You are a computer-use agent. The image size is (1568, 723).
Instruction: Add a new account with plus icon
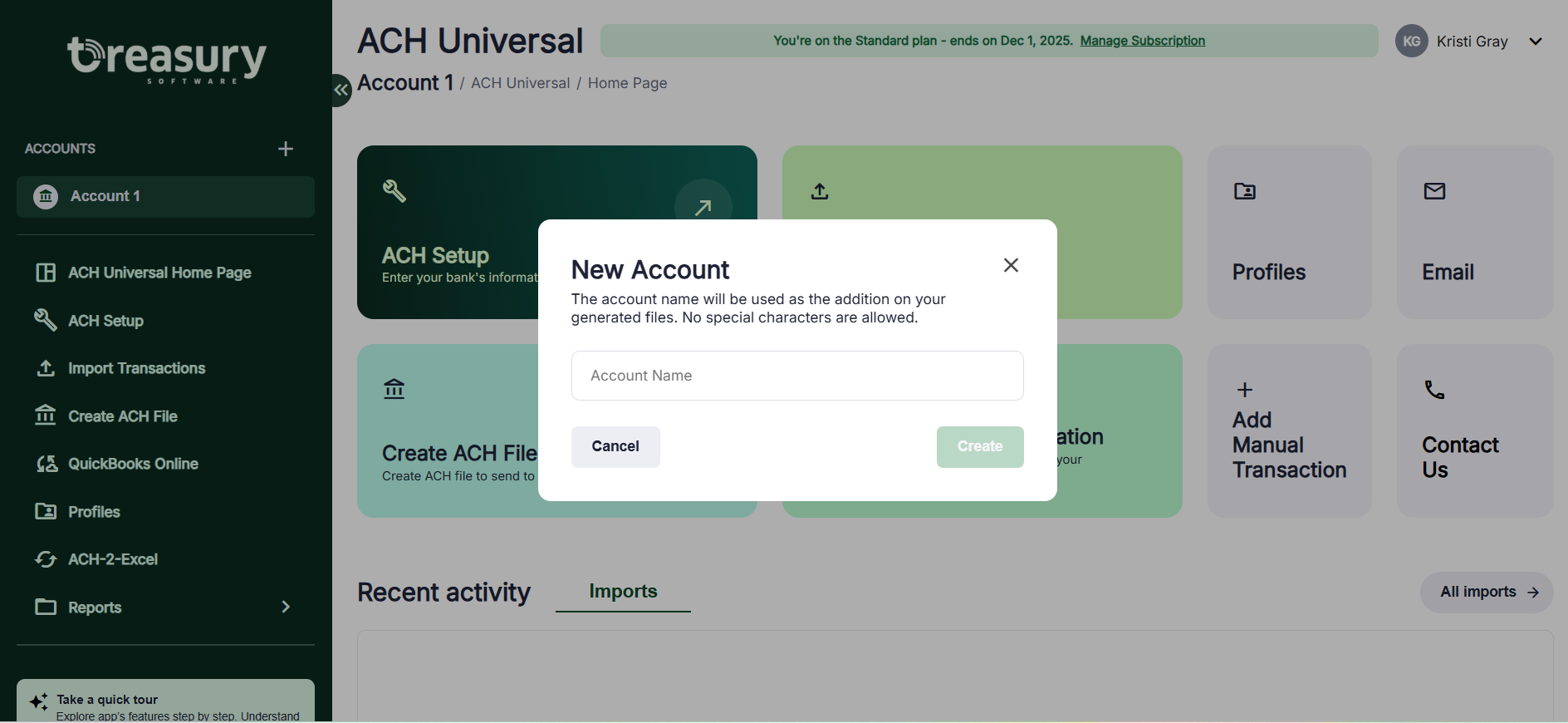click(286, 149)
